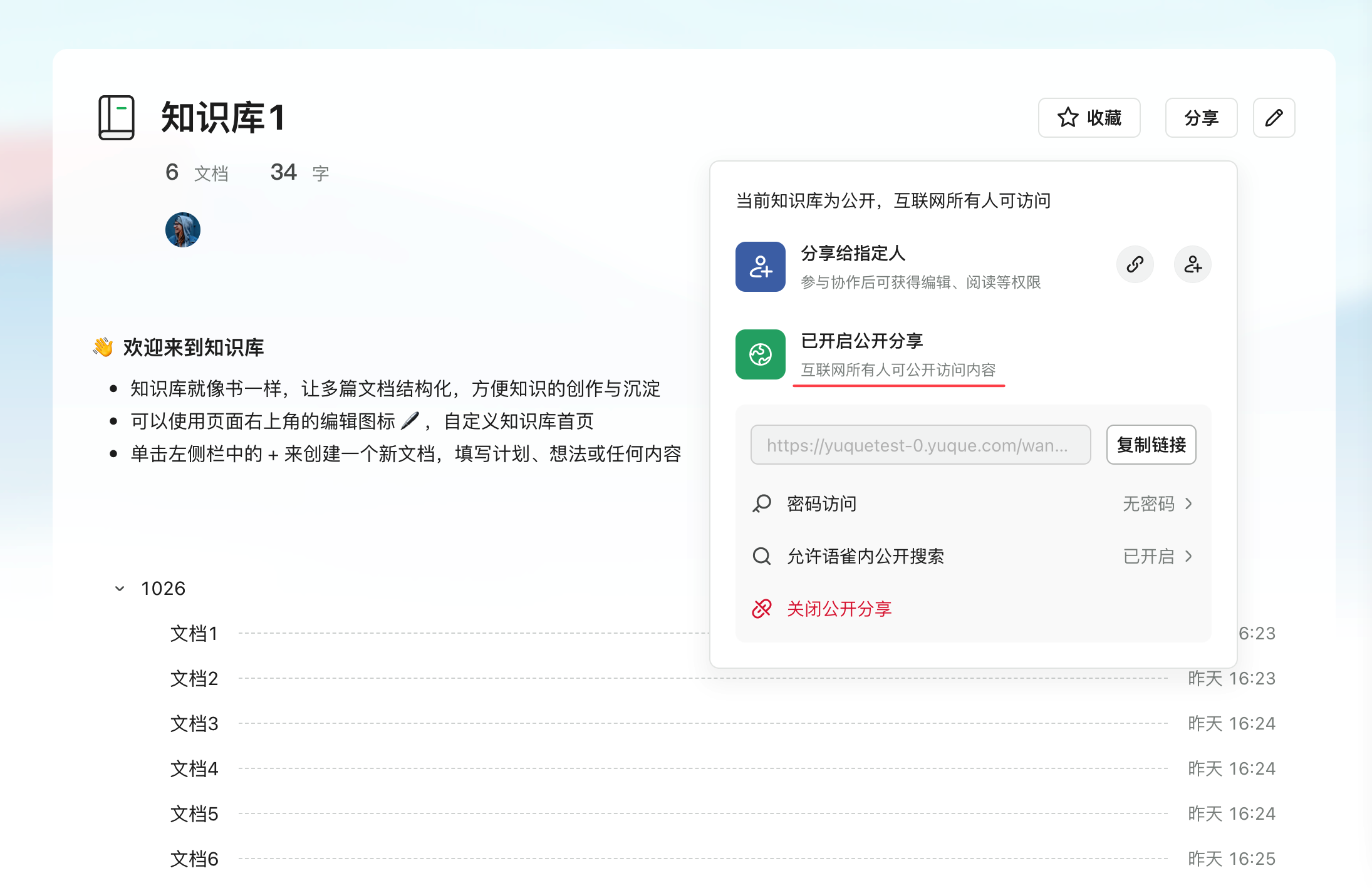Open 文档4 in the document list
This screenshot has width=1372, height=888.
pyautogui.click(x=194, y=768)
